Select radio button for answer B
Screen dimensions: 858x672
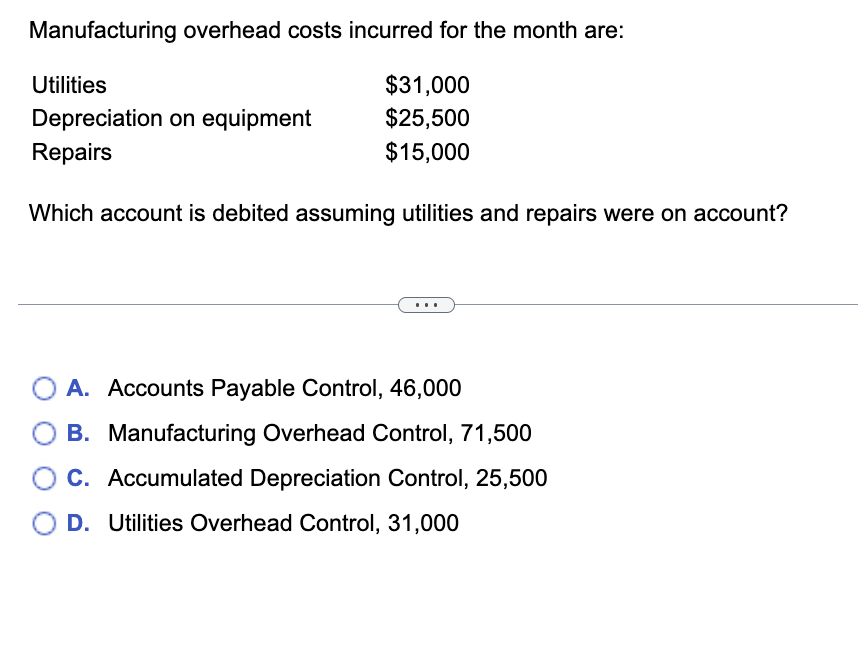(x=44, y=433)
